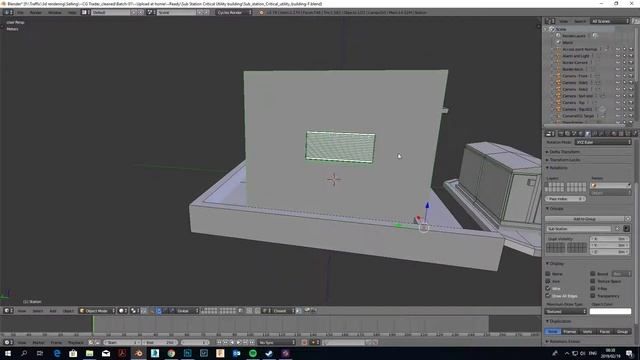Expand the Delta Transform panel
The width and height of the screenshot is (640, 360).
(x=563, y=151)
